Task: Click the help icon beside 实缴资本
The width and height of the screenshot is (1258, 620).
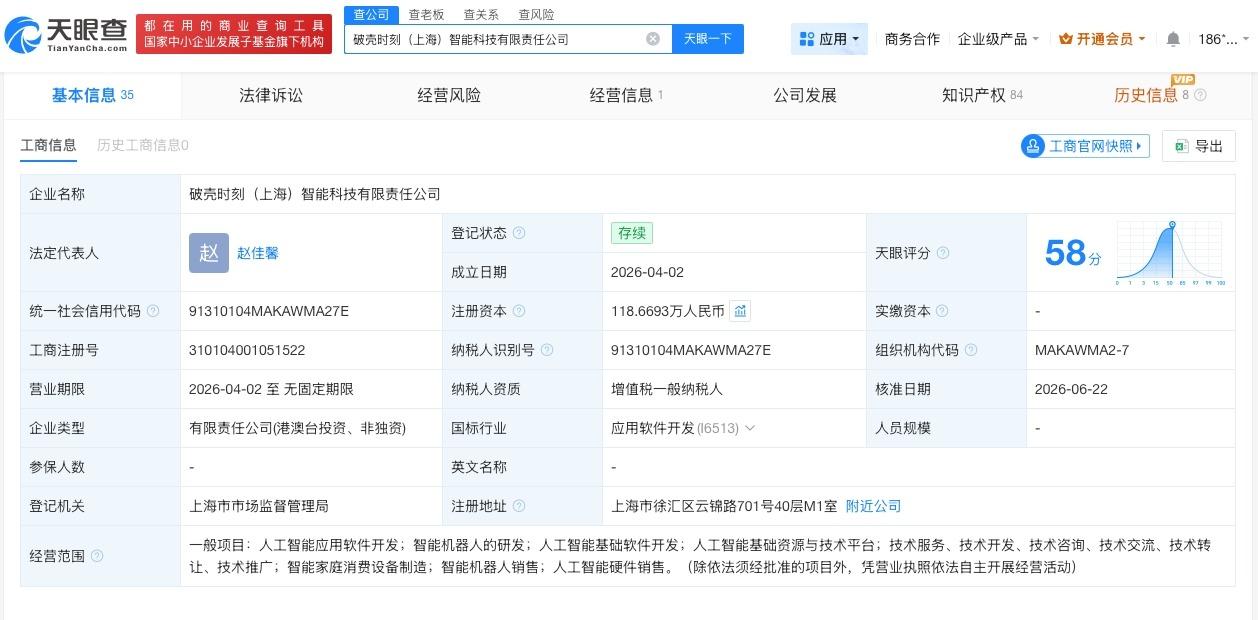Action: tap(942, 311)
